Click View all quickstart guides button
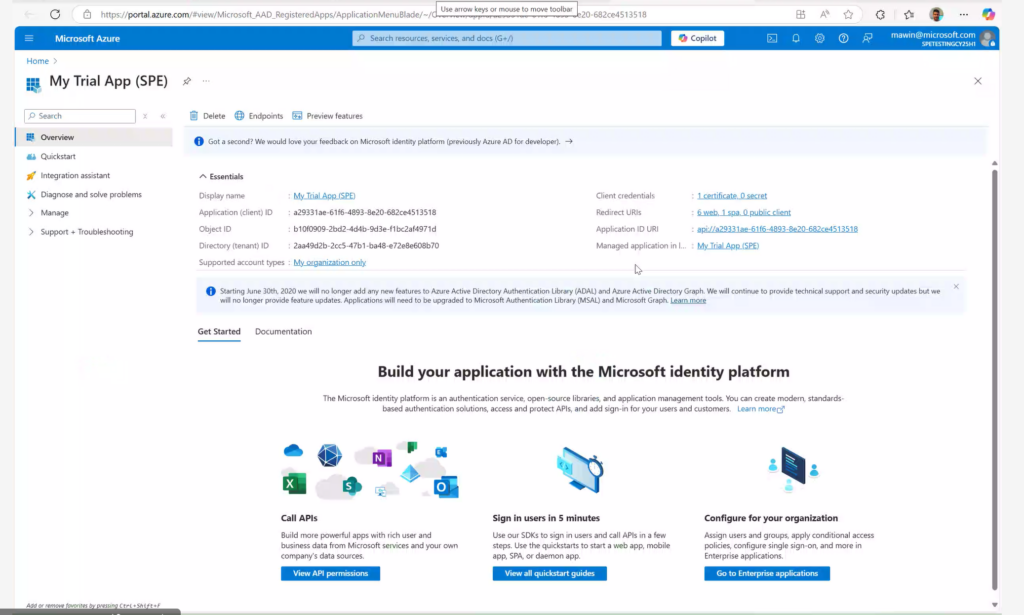Viewport: 1024px width, 615px height. (549, 573)
